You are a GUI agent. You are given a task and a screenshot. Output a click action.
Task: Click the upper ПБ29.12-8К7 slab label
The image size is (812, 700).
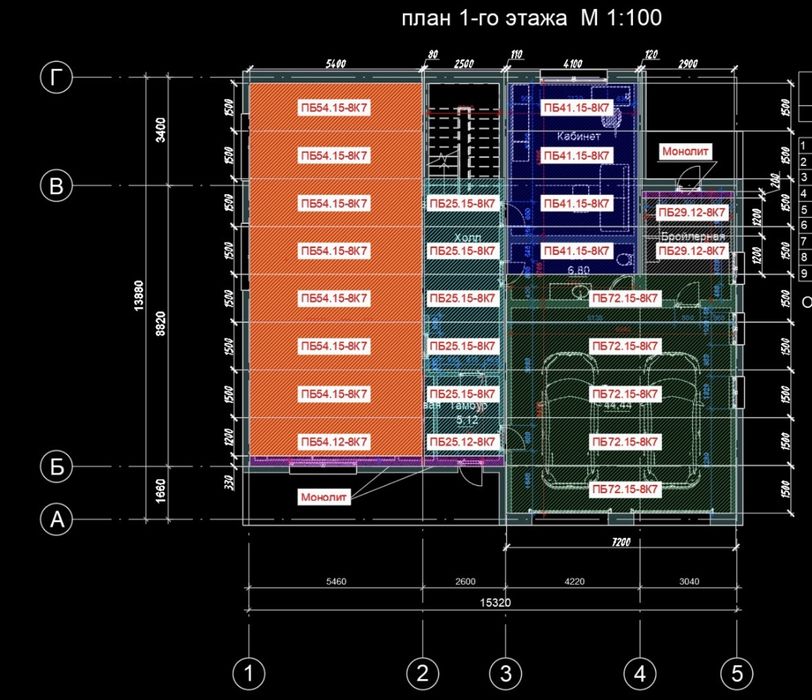pos(691,212)
